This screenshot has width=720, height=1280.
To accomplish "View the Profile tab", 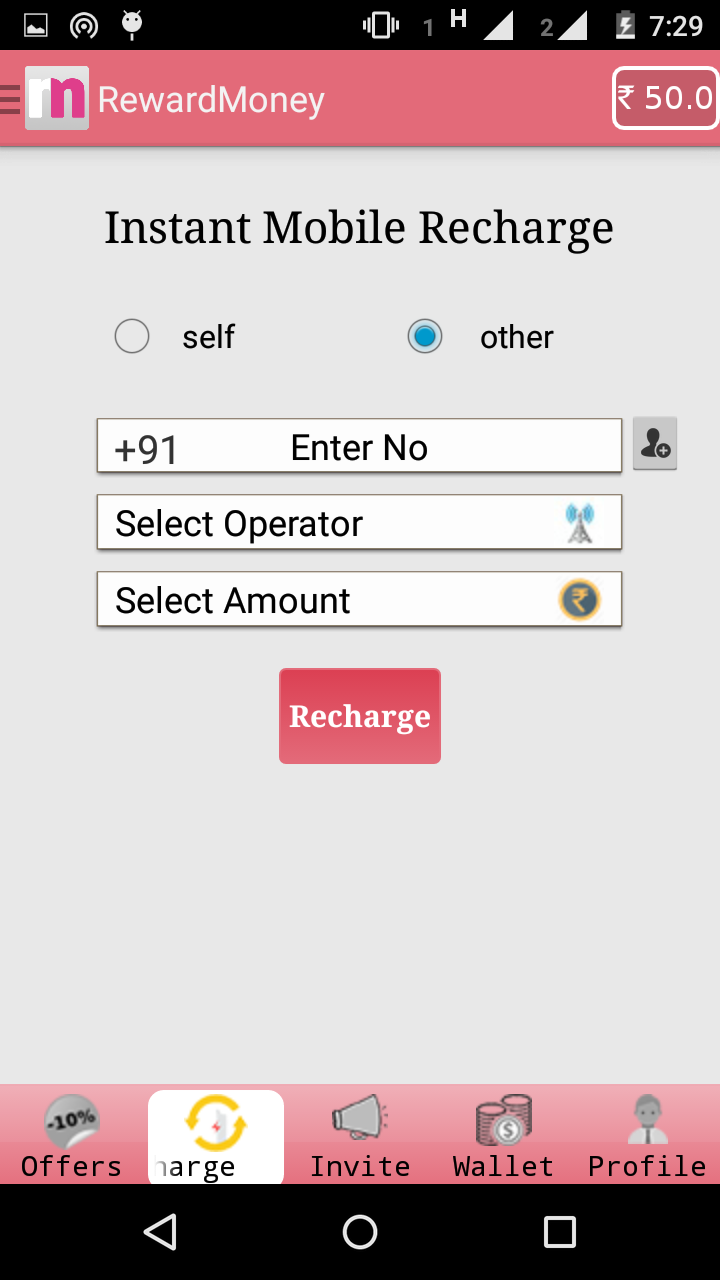I will click(647, 1136).
